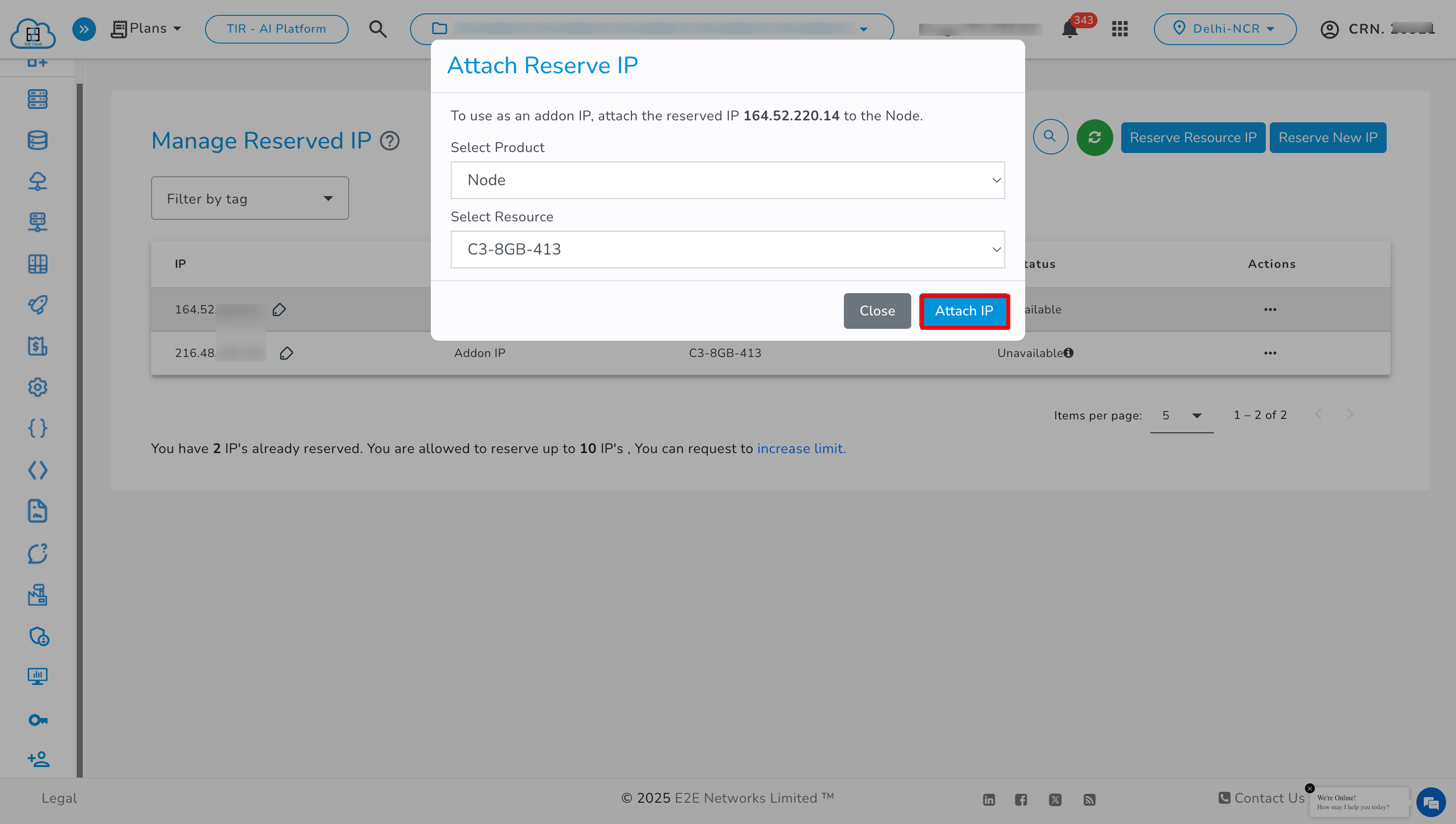Click the Attach IP button
Screen dimensions: 1456x824
click(964, 310)
